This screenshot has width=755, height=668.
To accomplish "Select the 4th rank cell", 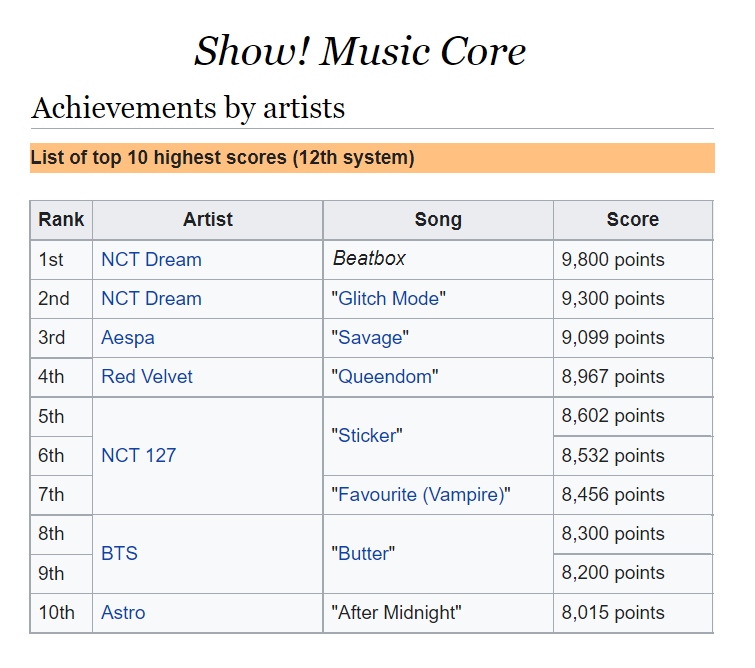I will tap(61, 377).
